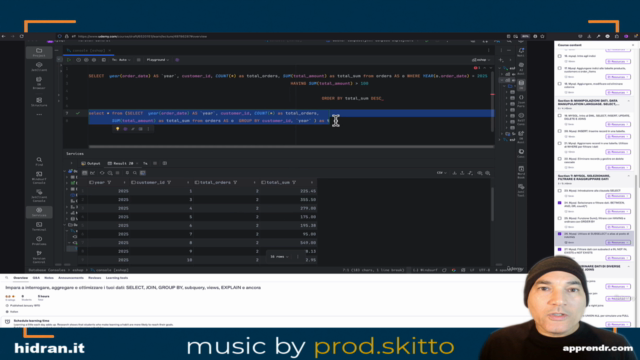Image resolution: width=640 pixels, height=360 pixels.
Task: Check lecture 'Aggiungere indici alle tabelle products'
Action: point(560,68)
